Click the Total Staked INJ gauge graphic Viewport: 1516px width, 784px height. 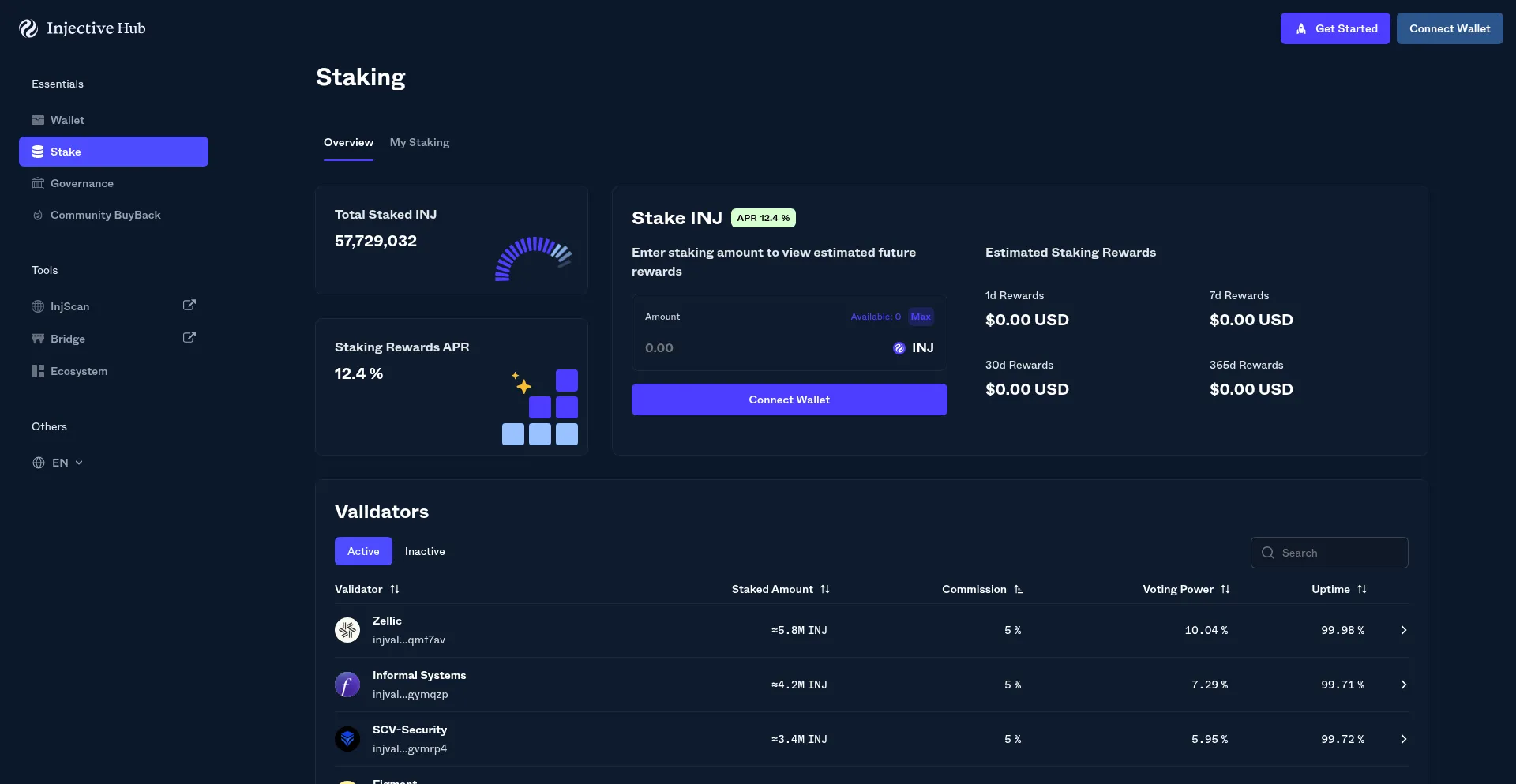534,258
